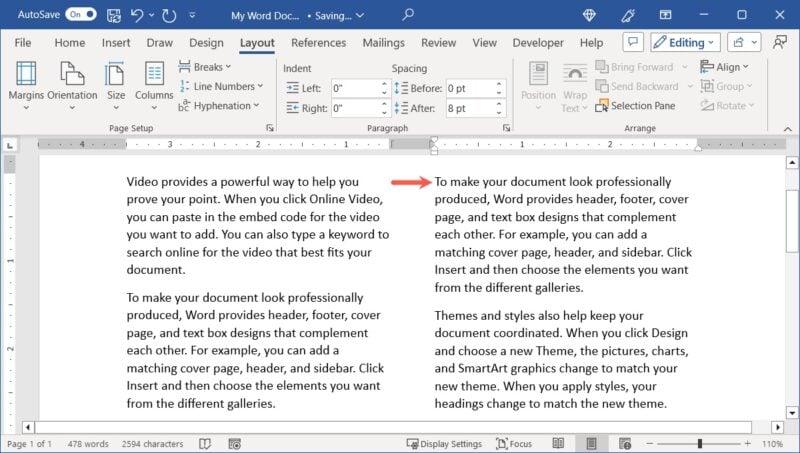Screen dimensions: 800x453
Task: Open the Margins menu
Action: point(26,85)
